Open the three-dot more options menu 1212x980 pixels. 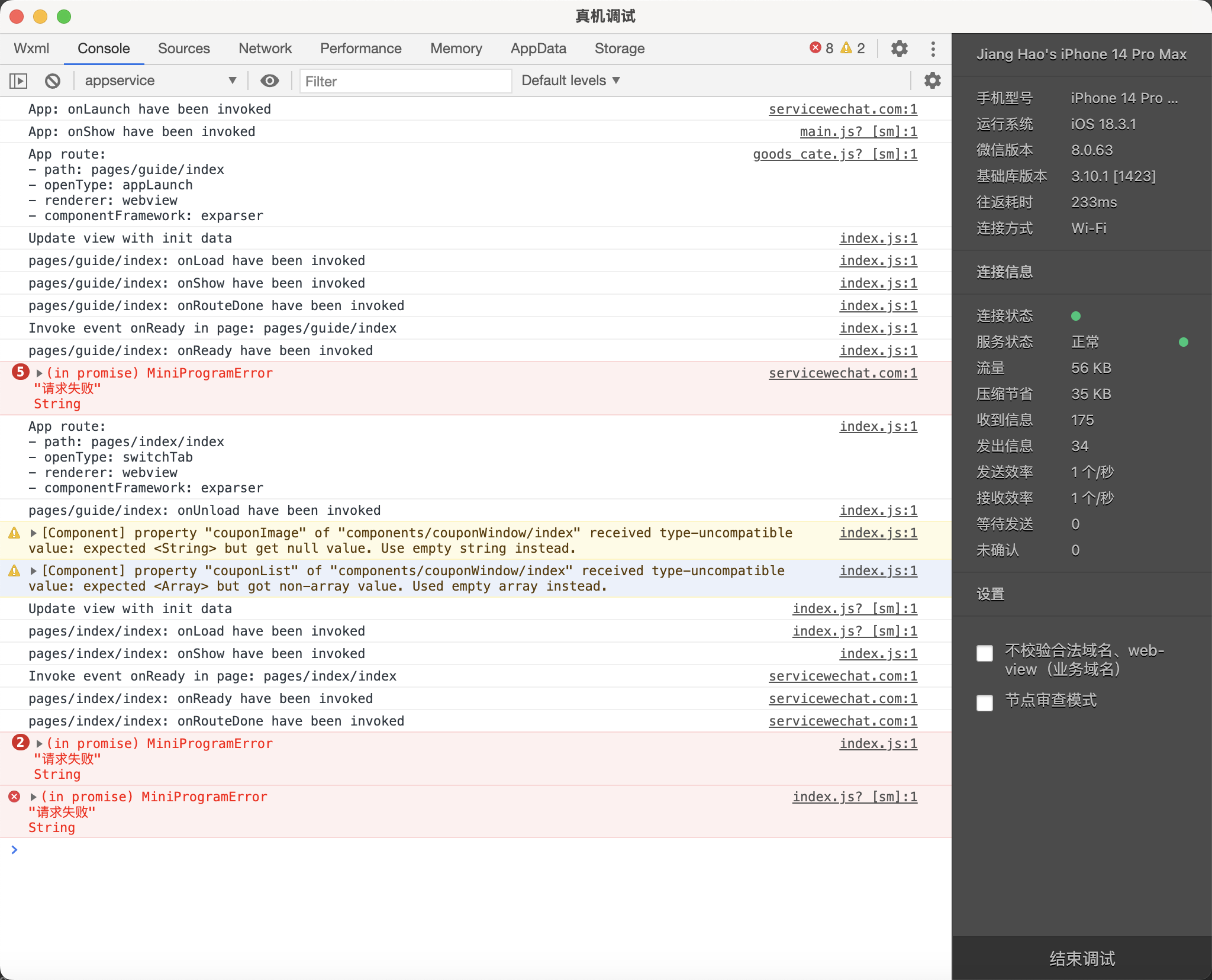(933, 49)
